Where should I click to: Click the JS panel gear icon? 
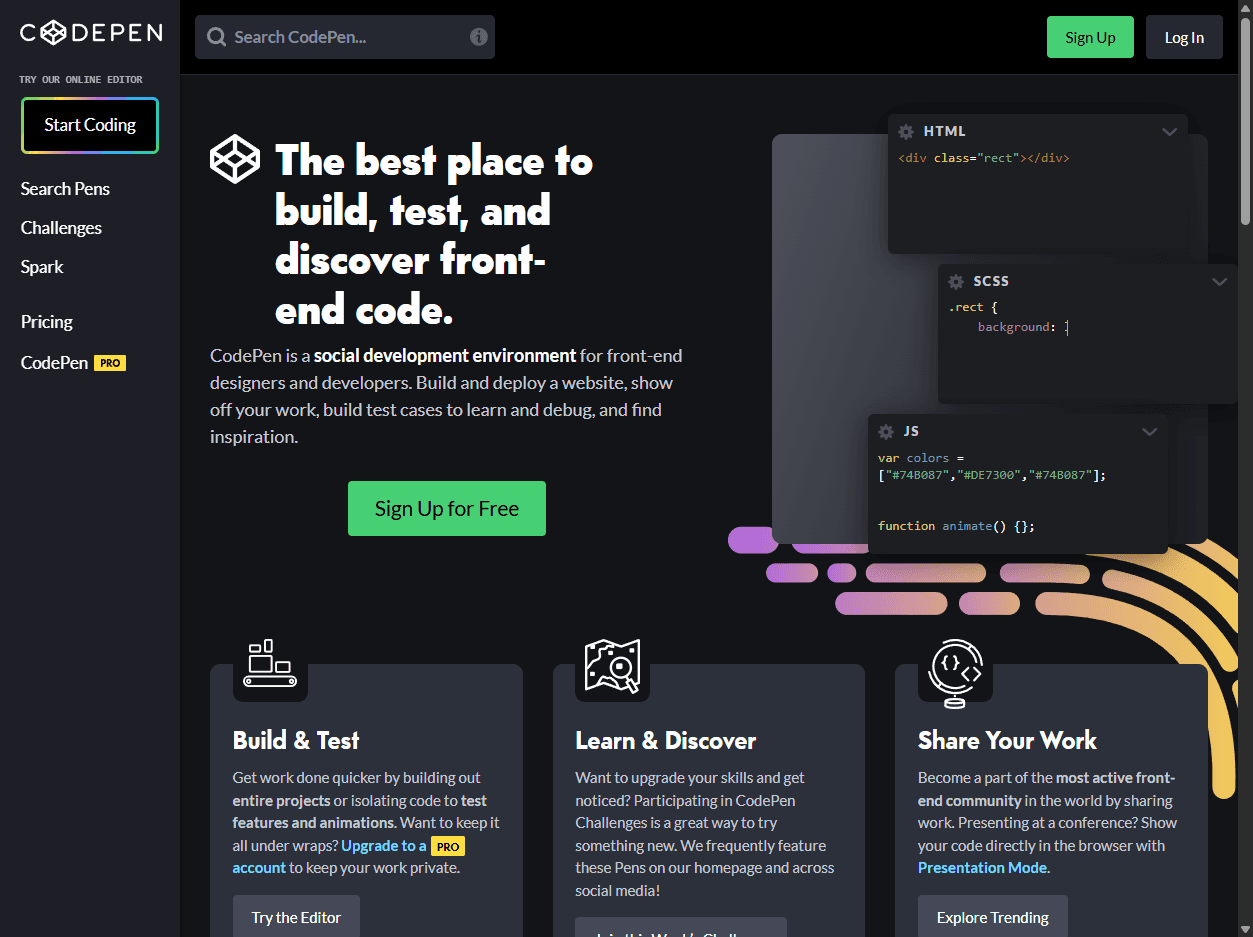886,432
